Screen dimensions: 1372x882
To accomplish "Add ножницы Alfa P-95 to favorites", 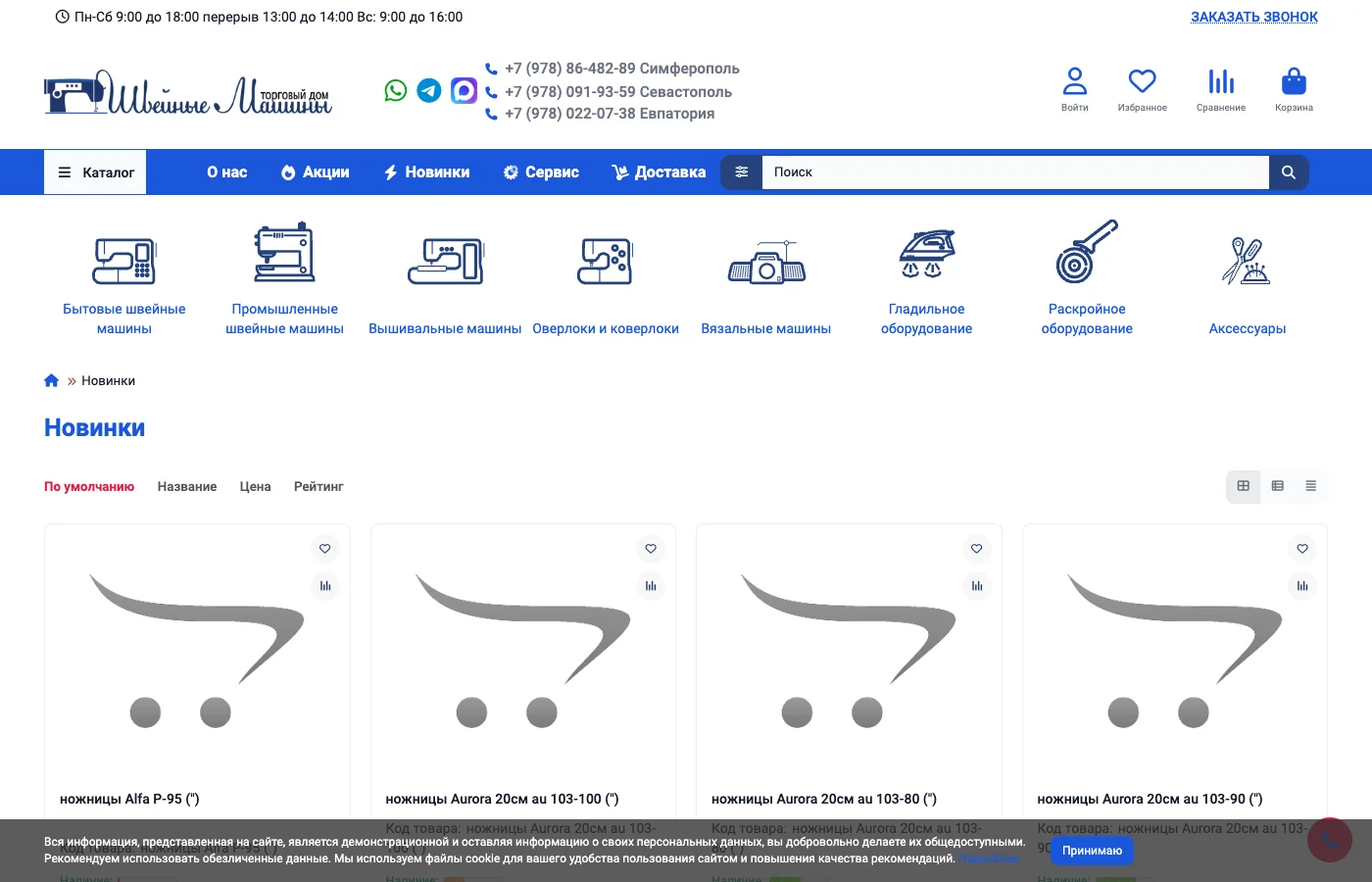I will [324, 549].
